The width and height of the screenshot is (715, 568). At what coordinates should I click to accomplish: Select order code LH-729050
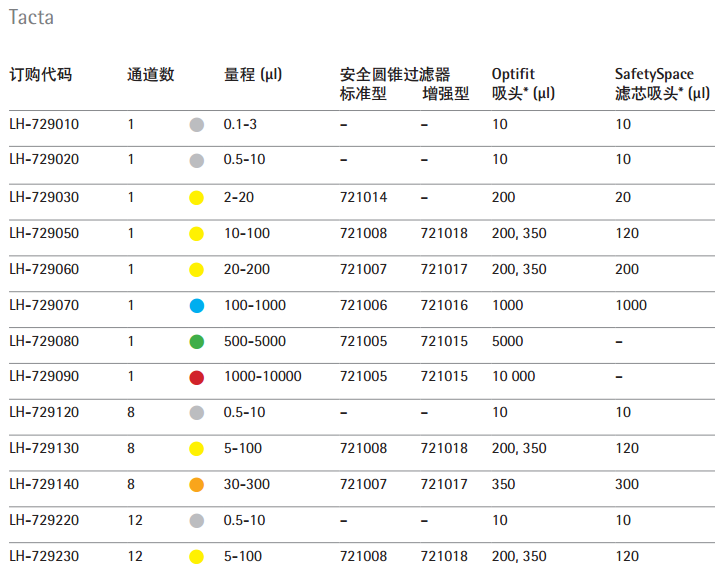click(x=44, y=233)
